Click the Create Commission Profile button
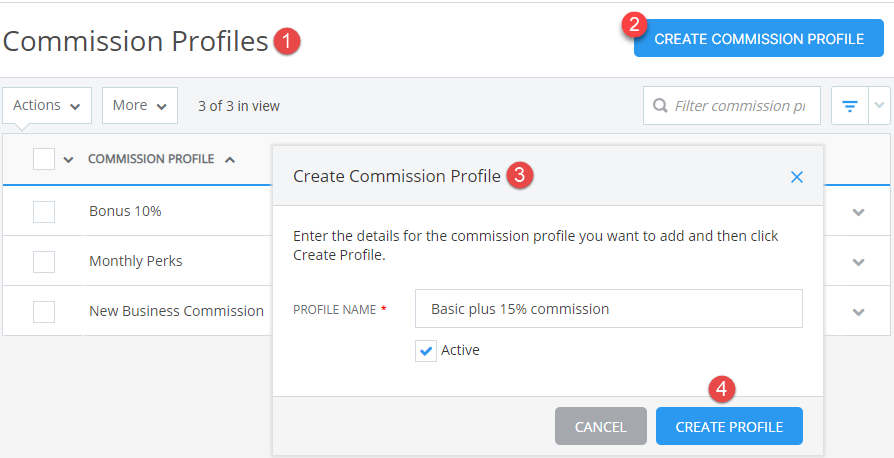The width and height of the screenshot is (894, 458). (759, 39)
